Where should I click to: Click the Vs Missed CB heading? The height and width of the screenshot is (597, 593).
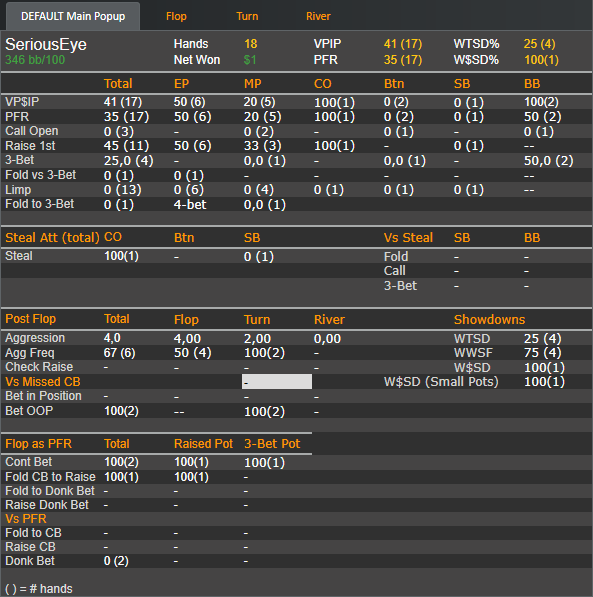click(x=43, y=382)
